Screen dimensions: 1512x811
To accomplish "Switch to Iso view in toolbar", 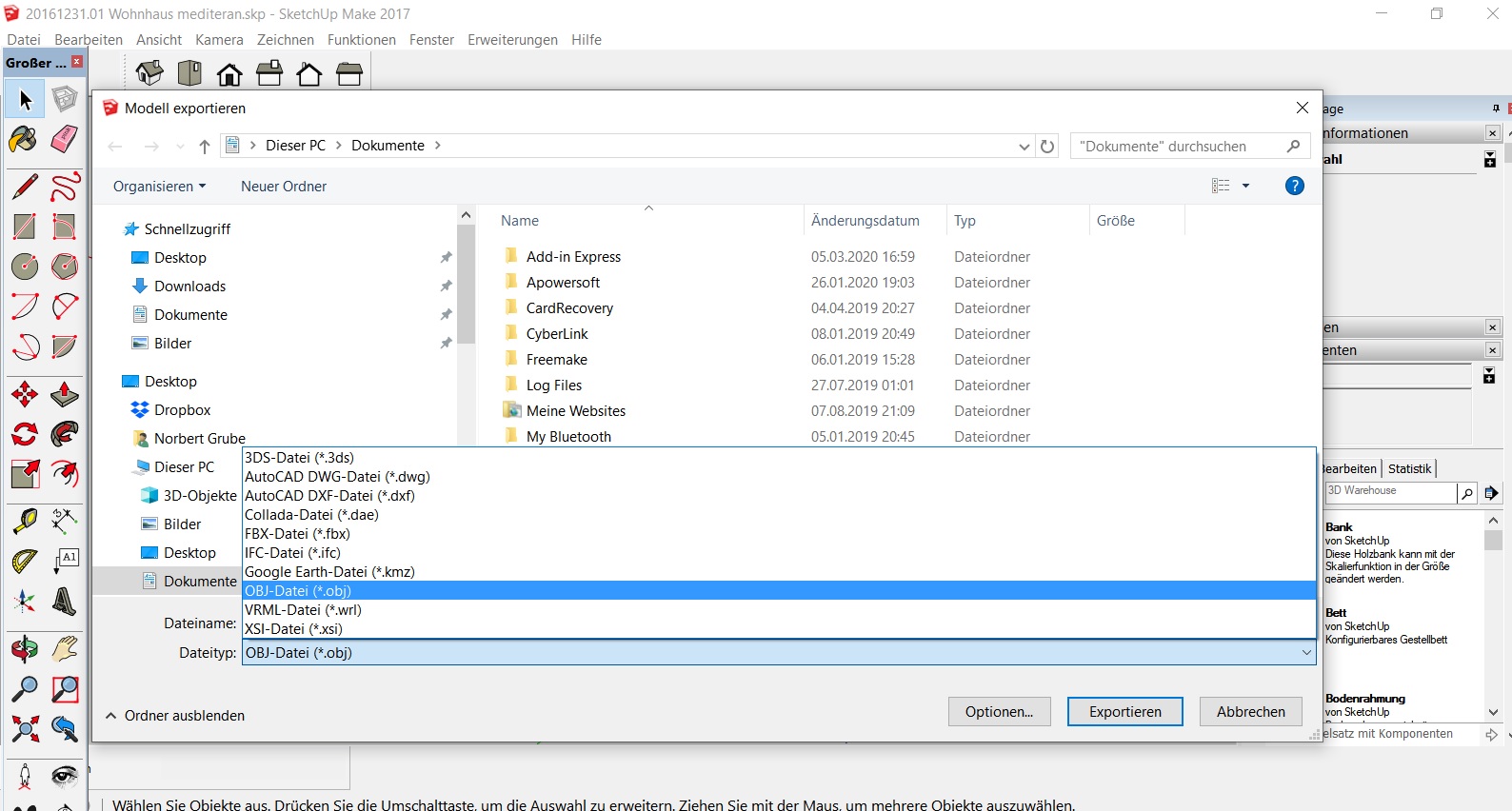I will [x=149, y=72].
